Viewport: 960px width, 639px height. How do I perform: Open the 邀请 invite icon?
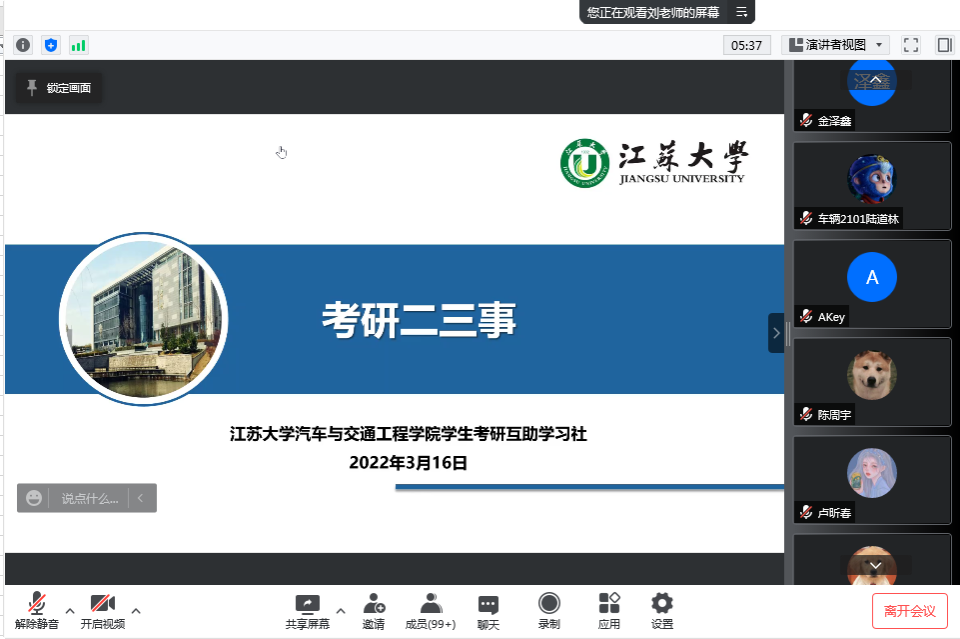click(x=373, y=610)
